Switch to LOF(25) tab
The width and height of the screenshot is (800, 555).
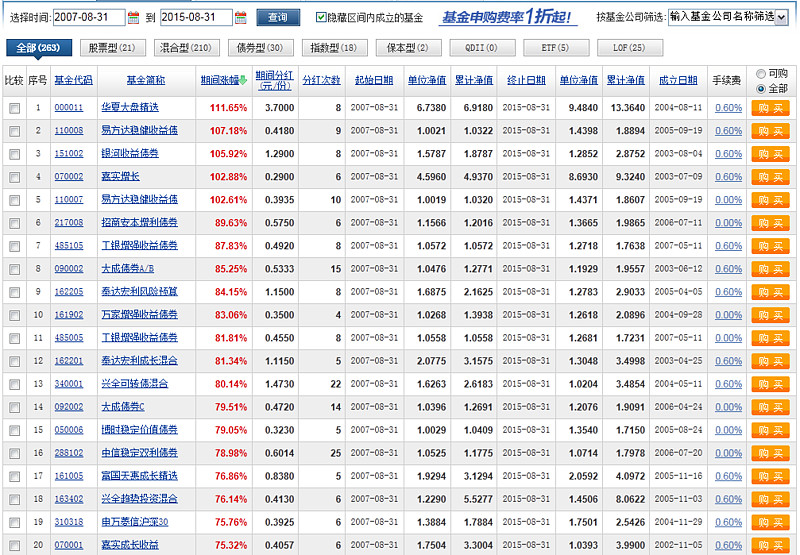(x=630, y=48)
